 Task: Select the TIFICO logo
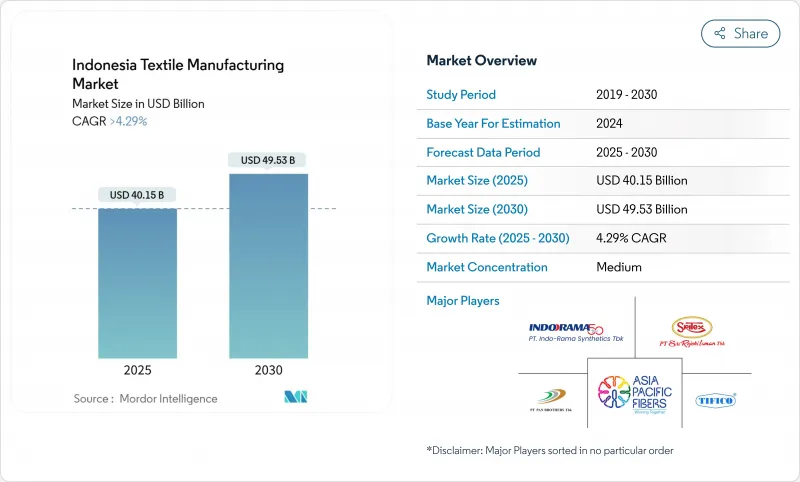pyautogui.click(x=715, y=400)
